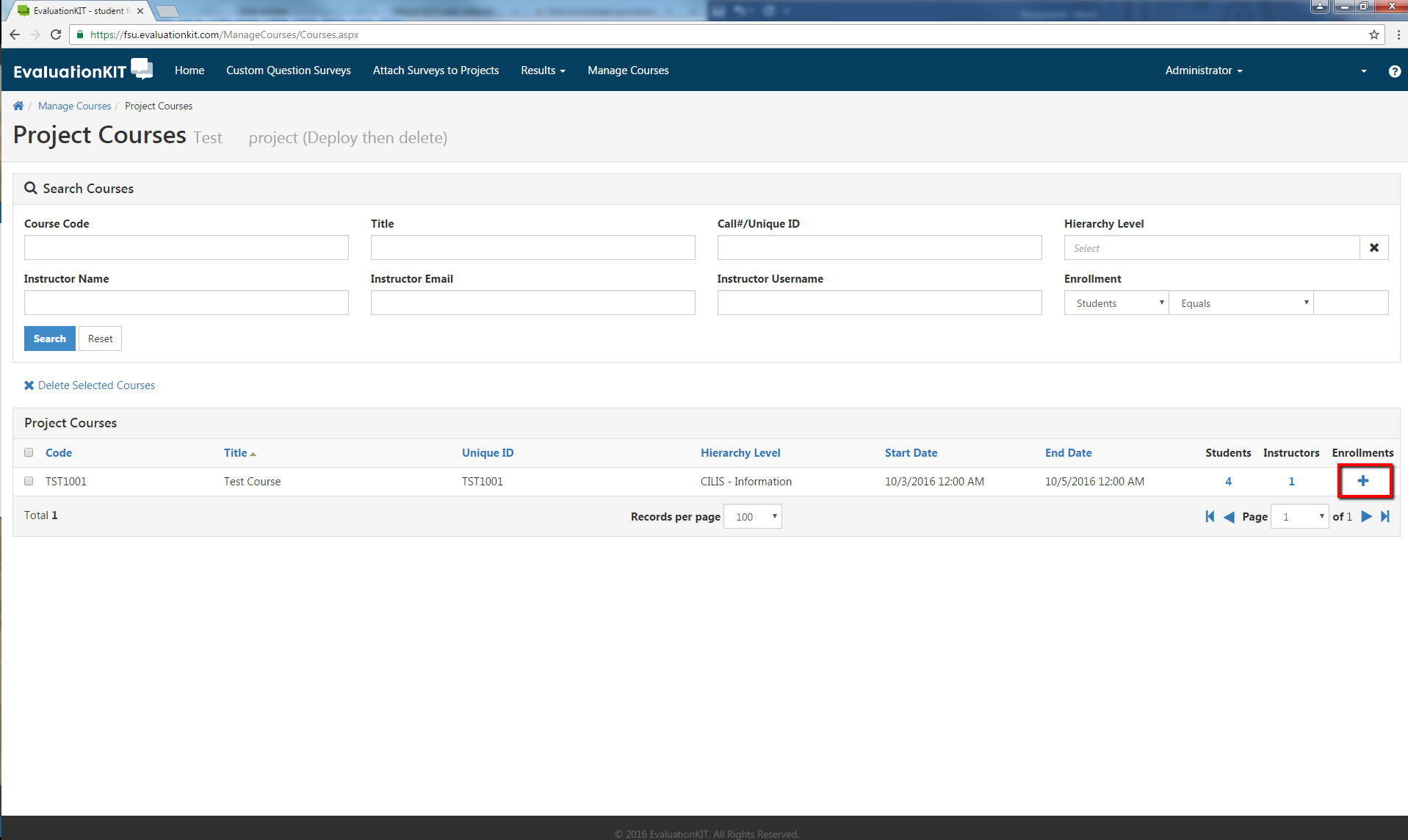
Task: Sort courses by Start Date column
Action: (911, 453)
